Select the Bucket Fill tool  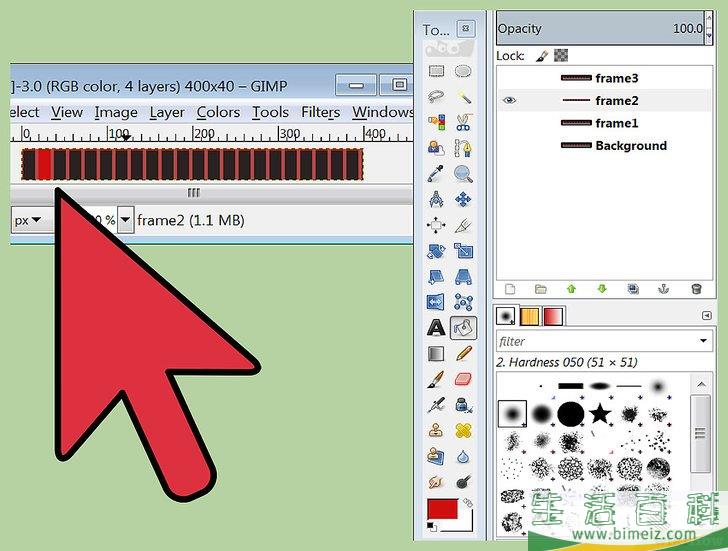pyautogui.click(x=463, y=328)
